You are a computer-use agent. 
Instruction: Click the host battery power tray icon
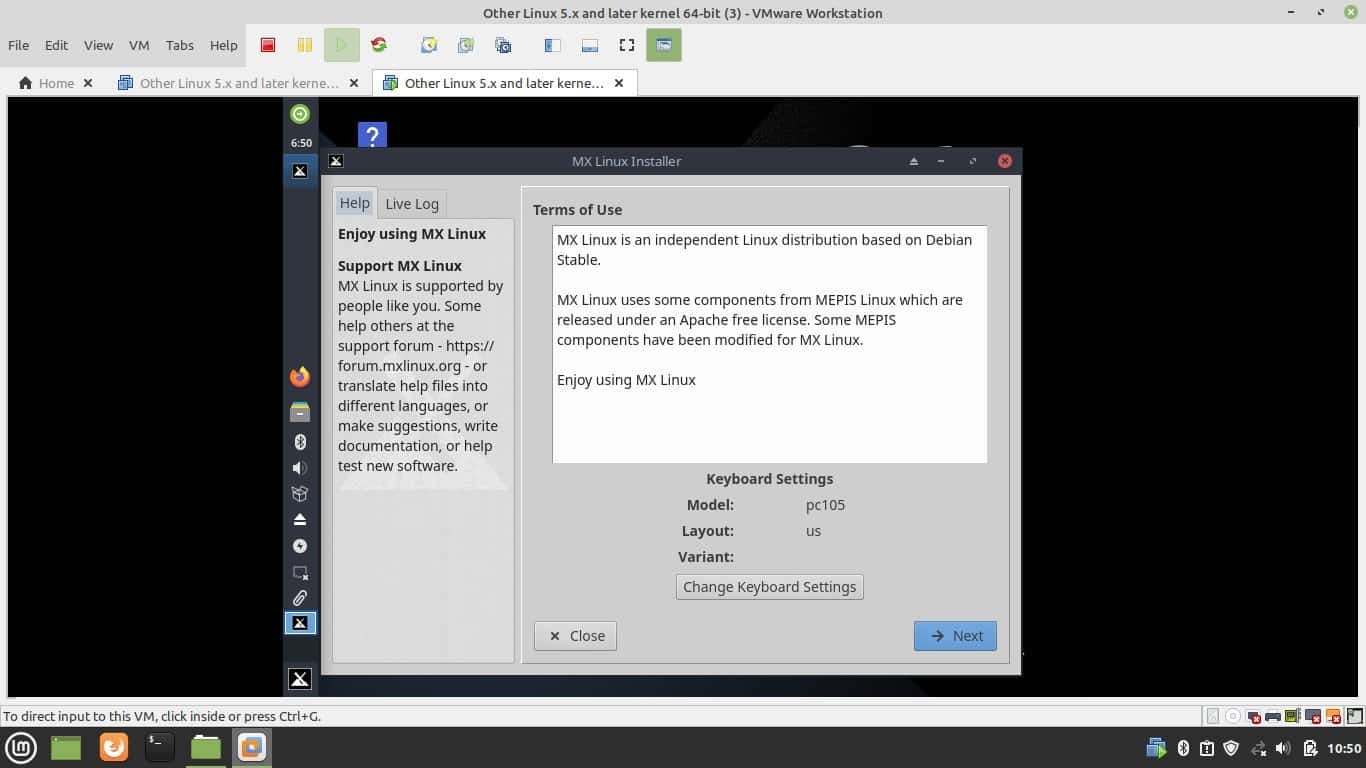tap(1309, 748)
